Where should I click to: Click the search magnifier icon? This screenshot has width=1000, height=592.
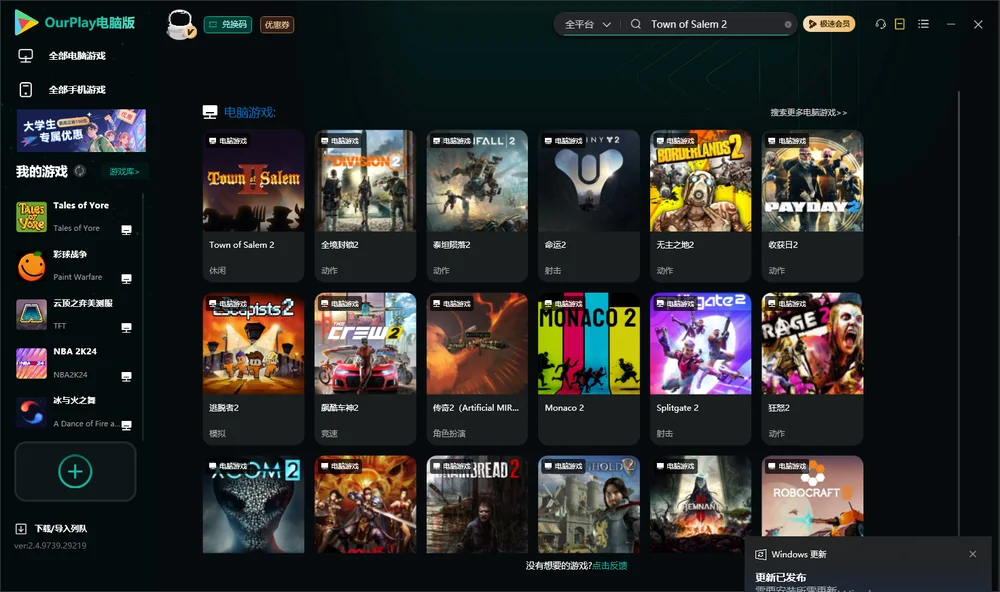(x=636, y=24)
